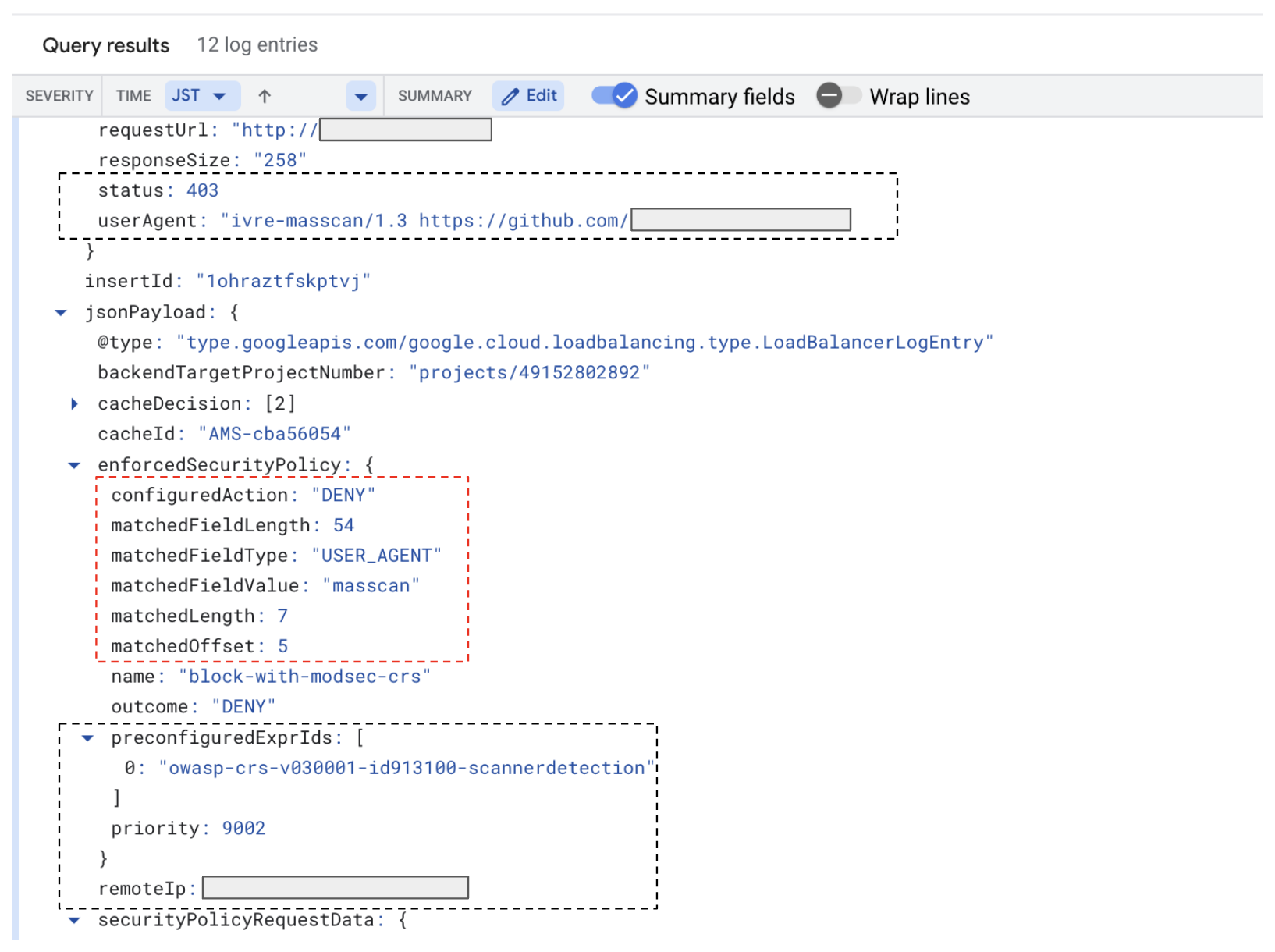Collapse the securityPolicyRequestData section
Viewport: 1275px width, 952px height.
[74, 921]
